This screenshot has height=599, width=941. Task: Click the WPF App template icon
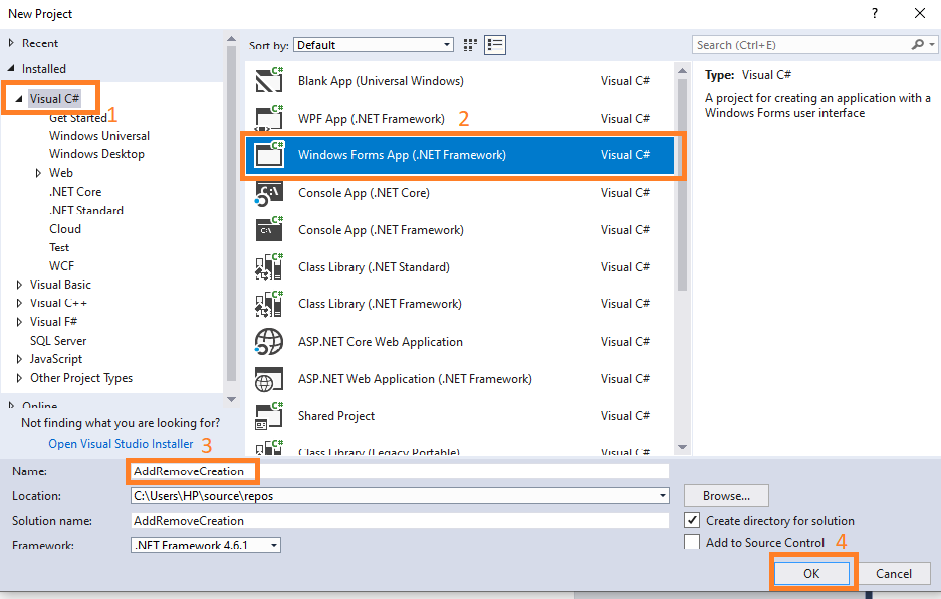tap(269, 118)
